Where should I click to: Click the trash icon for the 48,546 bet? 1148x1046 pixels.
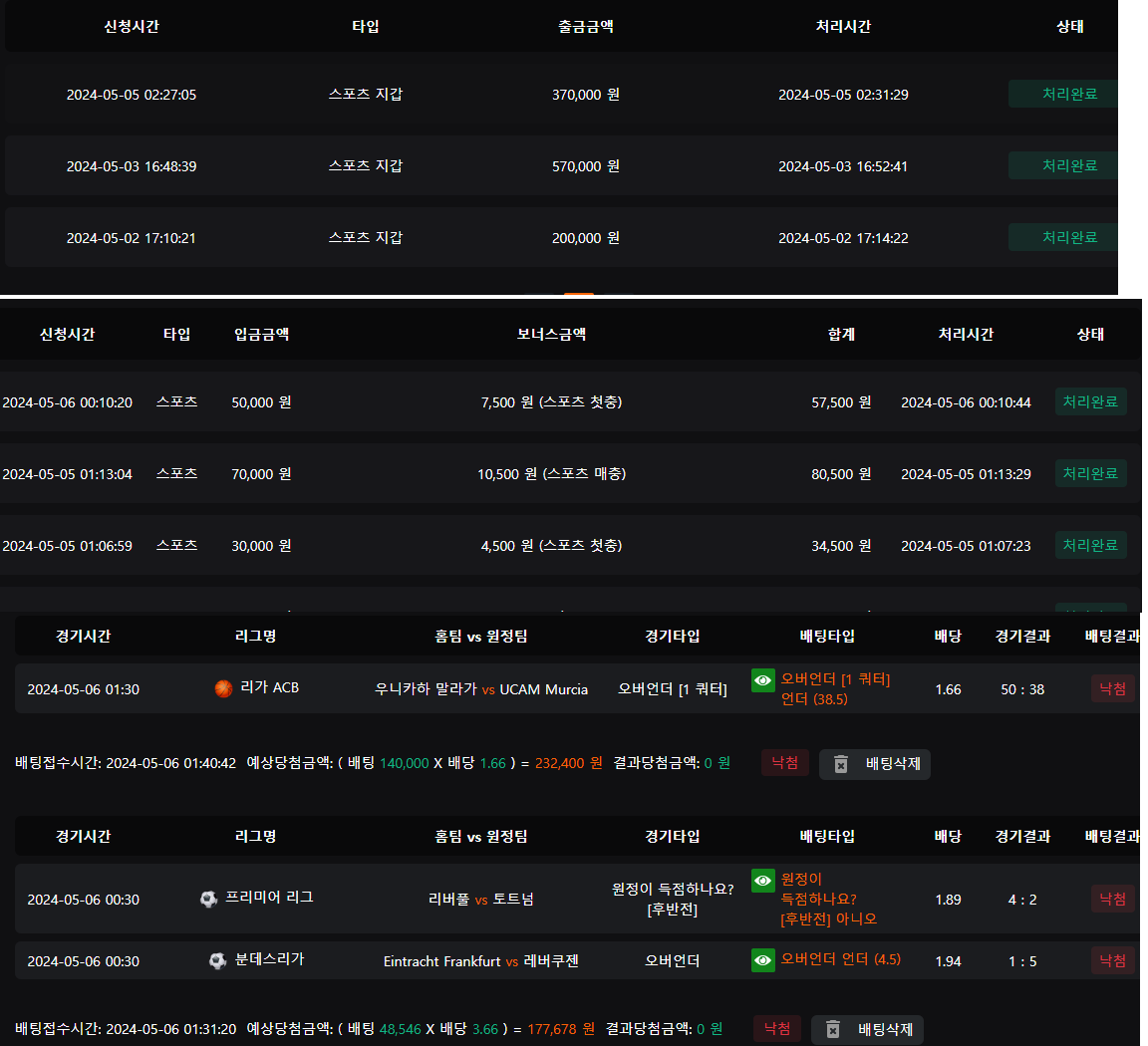coord(833,1029)
